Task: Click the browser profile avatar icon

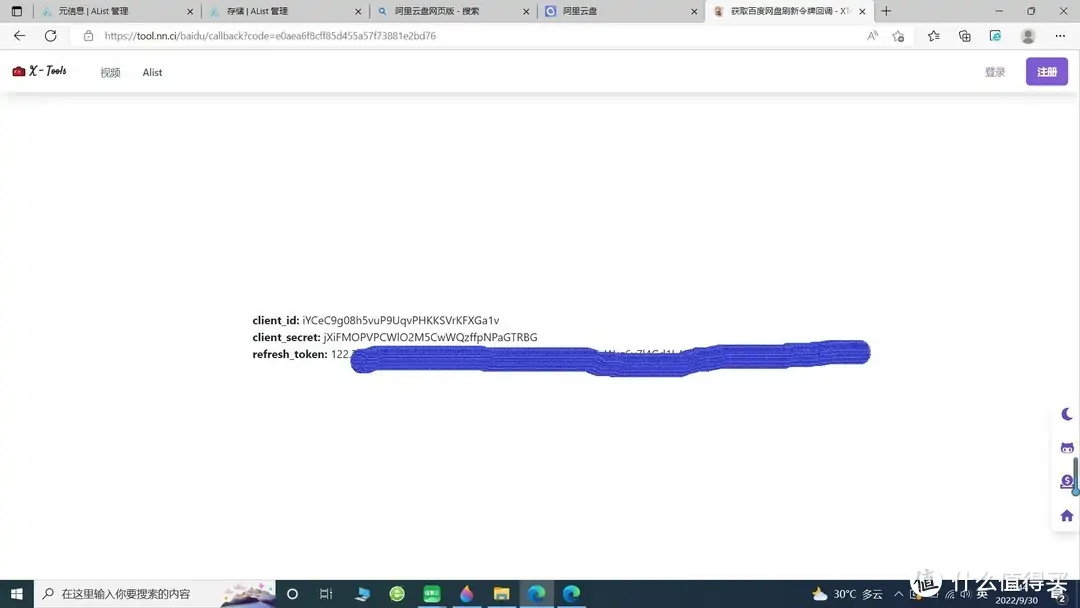Action: pyautogui.click(x=1028, y=35)
